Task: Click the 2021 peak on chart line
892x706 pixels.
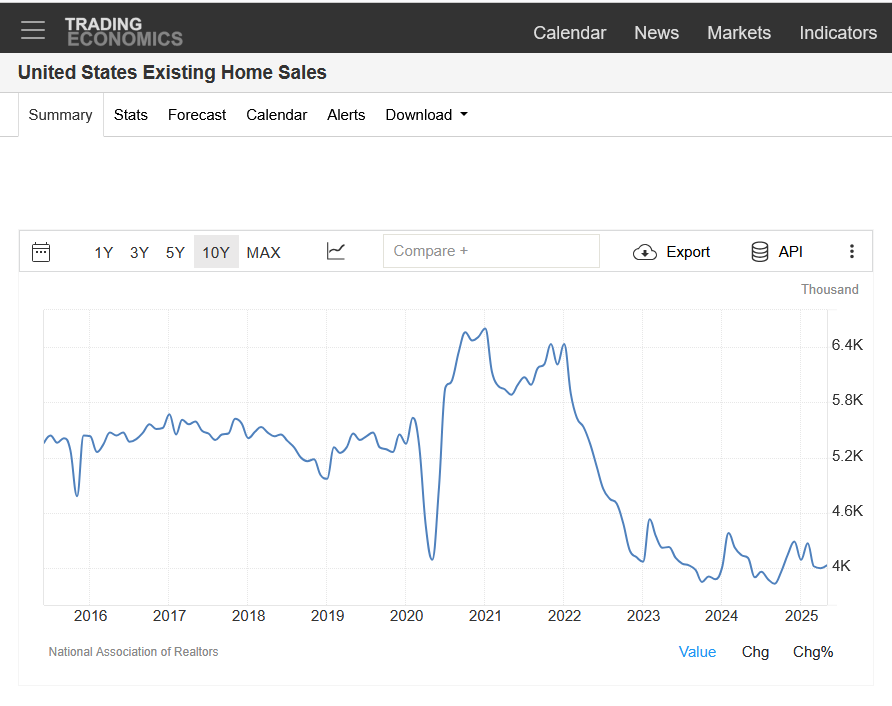Action: [485, 329]
